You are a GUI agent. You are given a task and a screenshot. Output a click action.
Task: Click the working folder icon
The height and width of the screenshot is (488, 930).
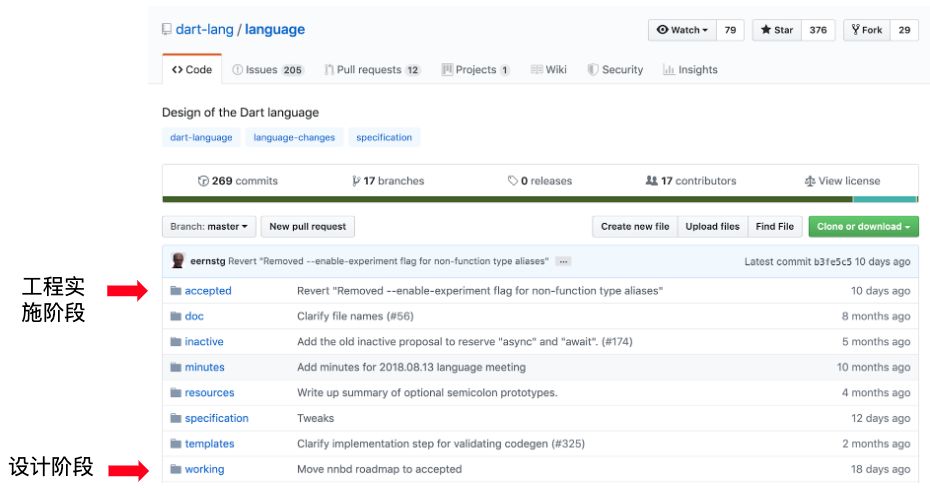(175, 469)
